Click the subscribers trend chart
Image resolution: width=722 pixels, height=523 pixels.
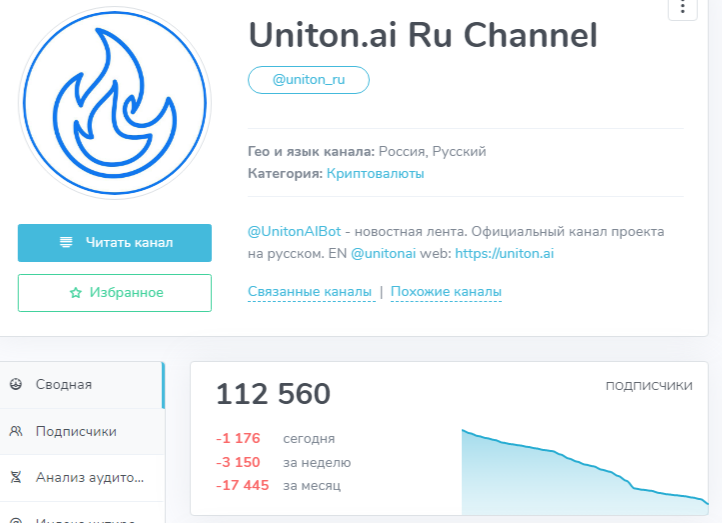click(x=585, y=472)
